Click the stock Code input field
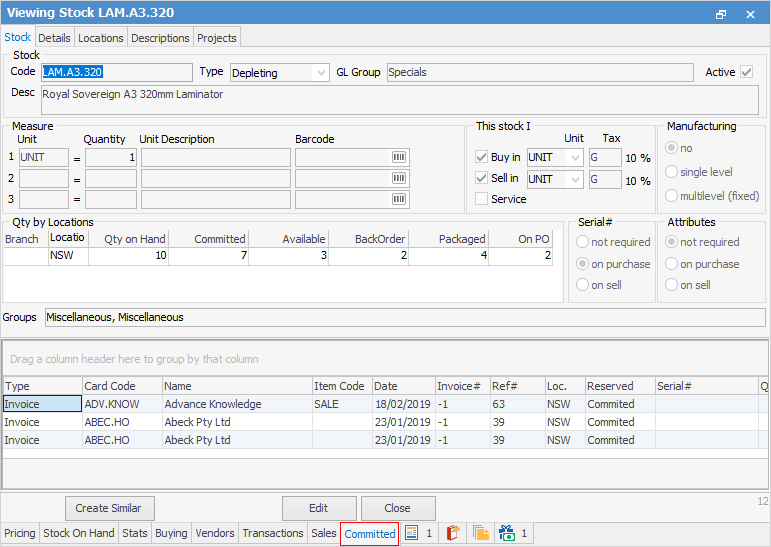This screenshot has height=547, width=771. 115,72
